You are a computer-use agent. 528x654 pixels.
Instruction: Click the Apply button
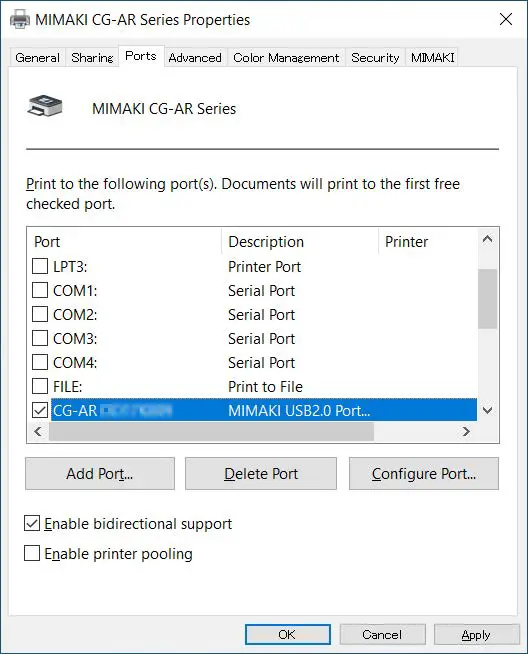tap(477, 634)
